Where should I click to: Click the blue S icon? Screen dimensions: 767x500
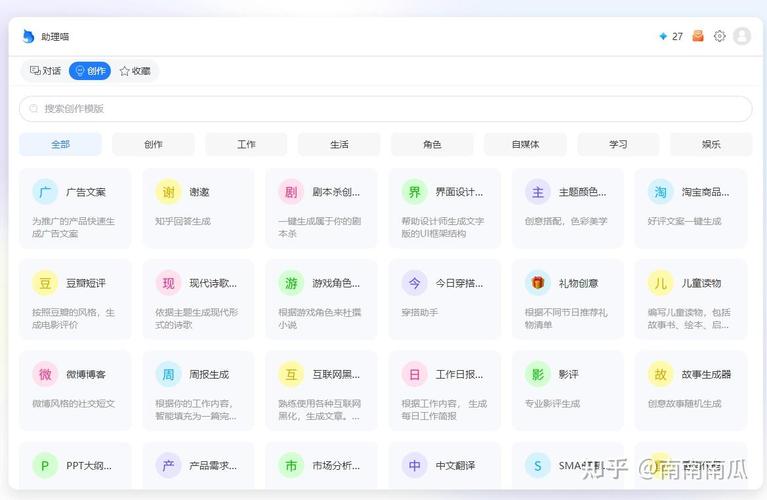(538, 465)
